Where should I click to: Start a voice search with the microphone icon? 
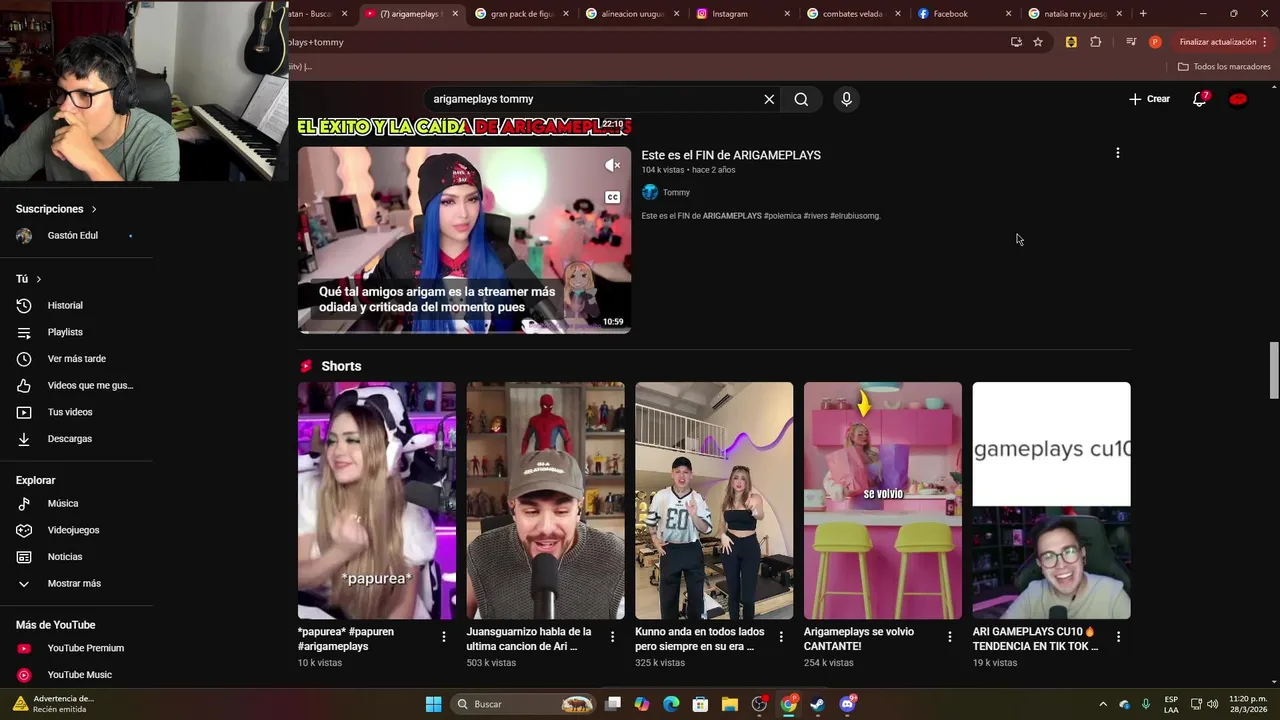coord(846,99)
